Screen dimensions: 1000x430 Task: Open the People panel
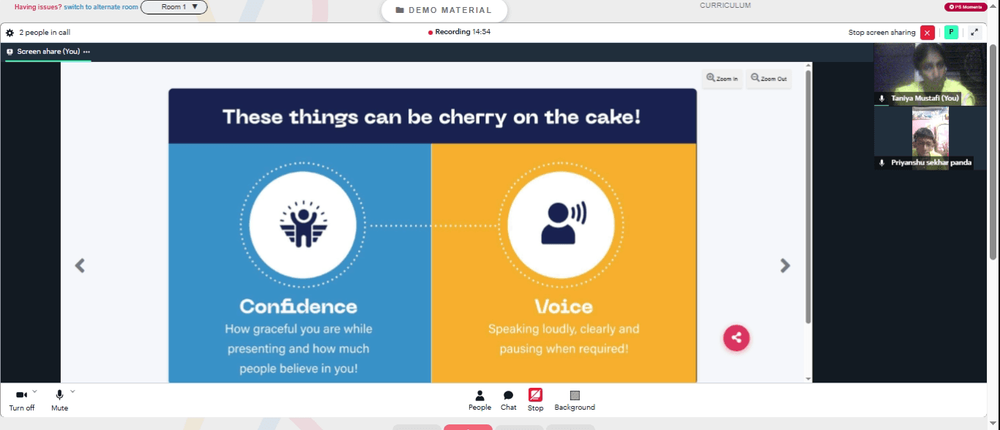click(480, 401)
